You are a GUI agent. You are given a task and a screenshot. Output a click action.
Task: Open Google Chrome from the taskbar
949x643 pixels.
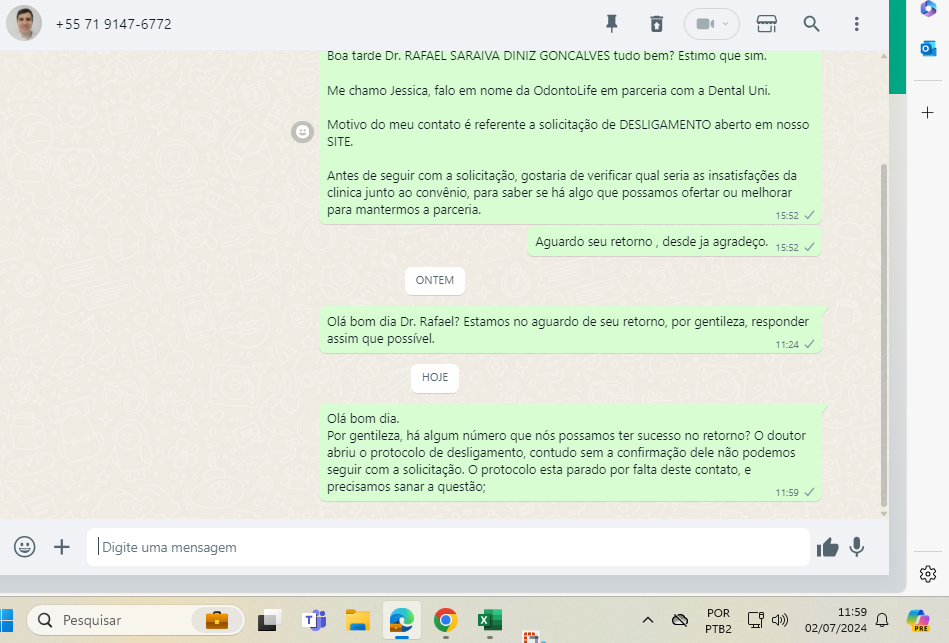pos(445,620)
